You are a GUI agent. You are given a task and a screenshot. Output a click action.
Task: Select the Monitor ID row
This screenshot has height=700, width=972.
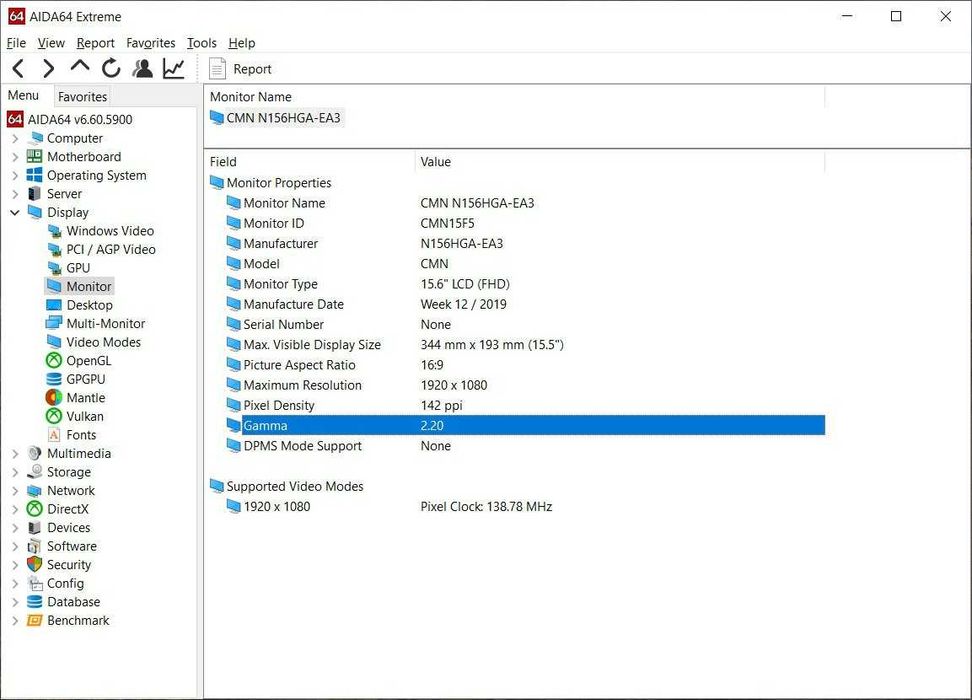click(x=526, y=223)
